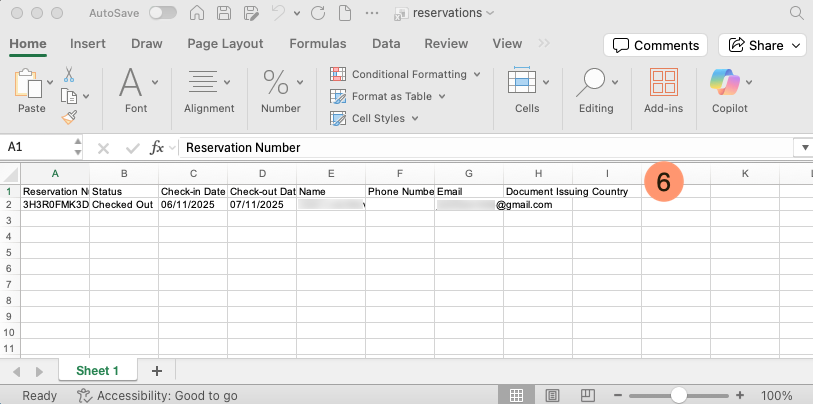This screenshot has width=813, height=404.
Task: Add a new sheet with plus button
Action: pyautogui.click(x=156, y=370)
